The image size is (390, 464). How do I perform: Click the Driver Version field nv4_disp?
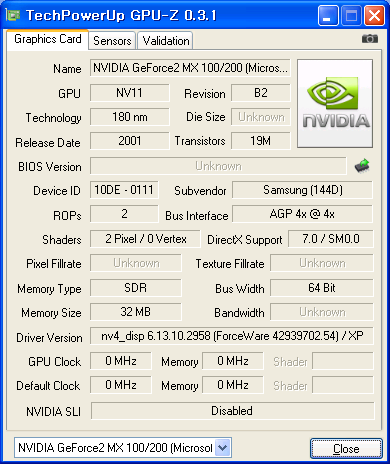[232, 336]
